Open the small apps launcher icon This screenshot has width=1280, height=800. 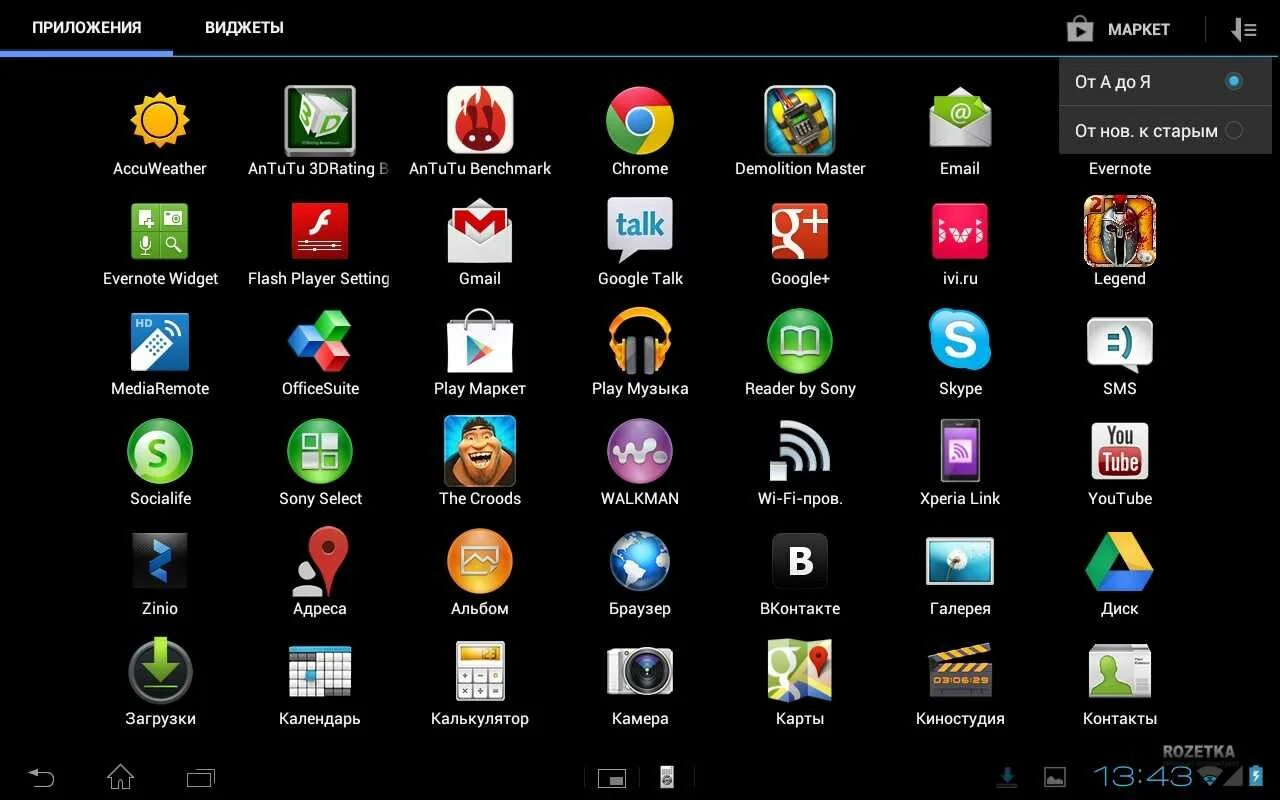[x=612, y=777]
